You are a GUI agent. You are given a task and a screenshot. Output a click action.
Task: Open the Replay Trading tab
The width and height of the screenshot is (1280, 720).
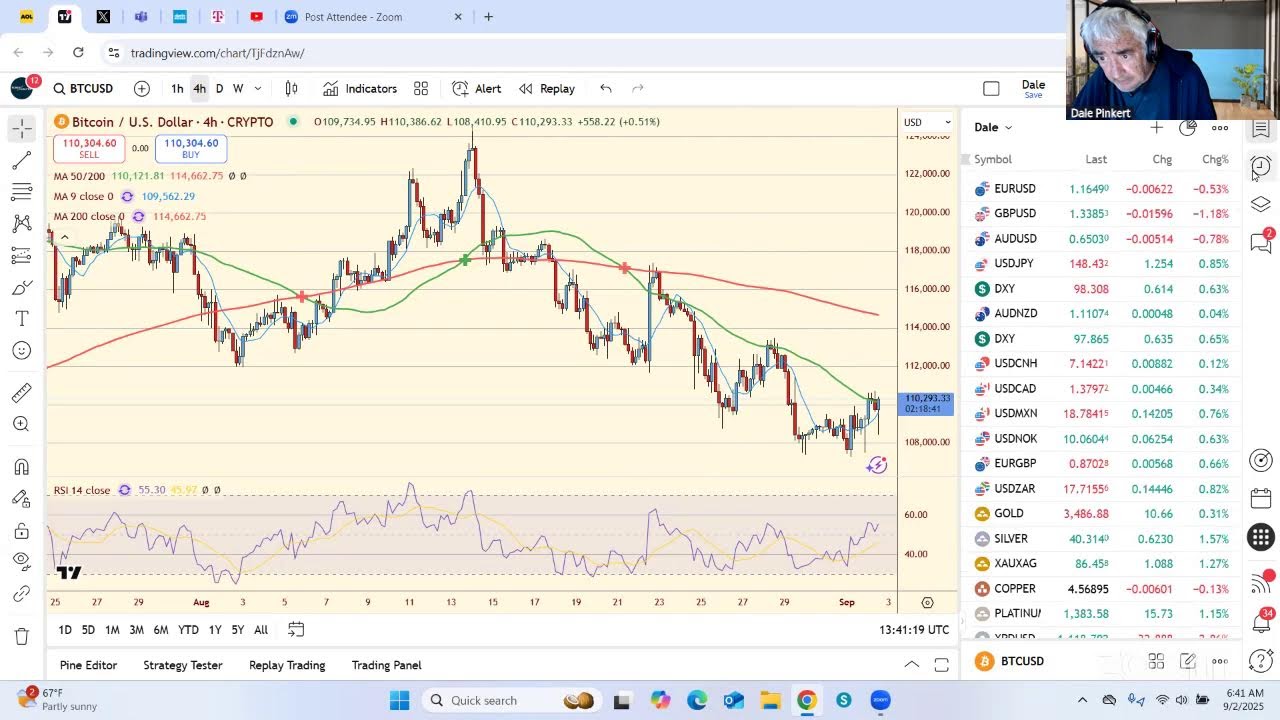click(x=287, y=665)
